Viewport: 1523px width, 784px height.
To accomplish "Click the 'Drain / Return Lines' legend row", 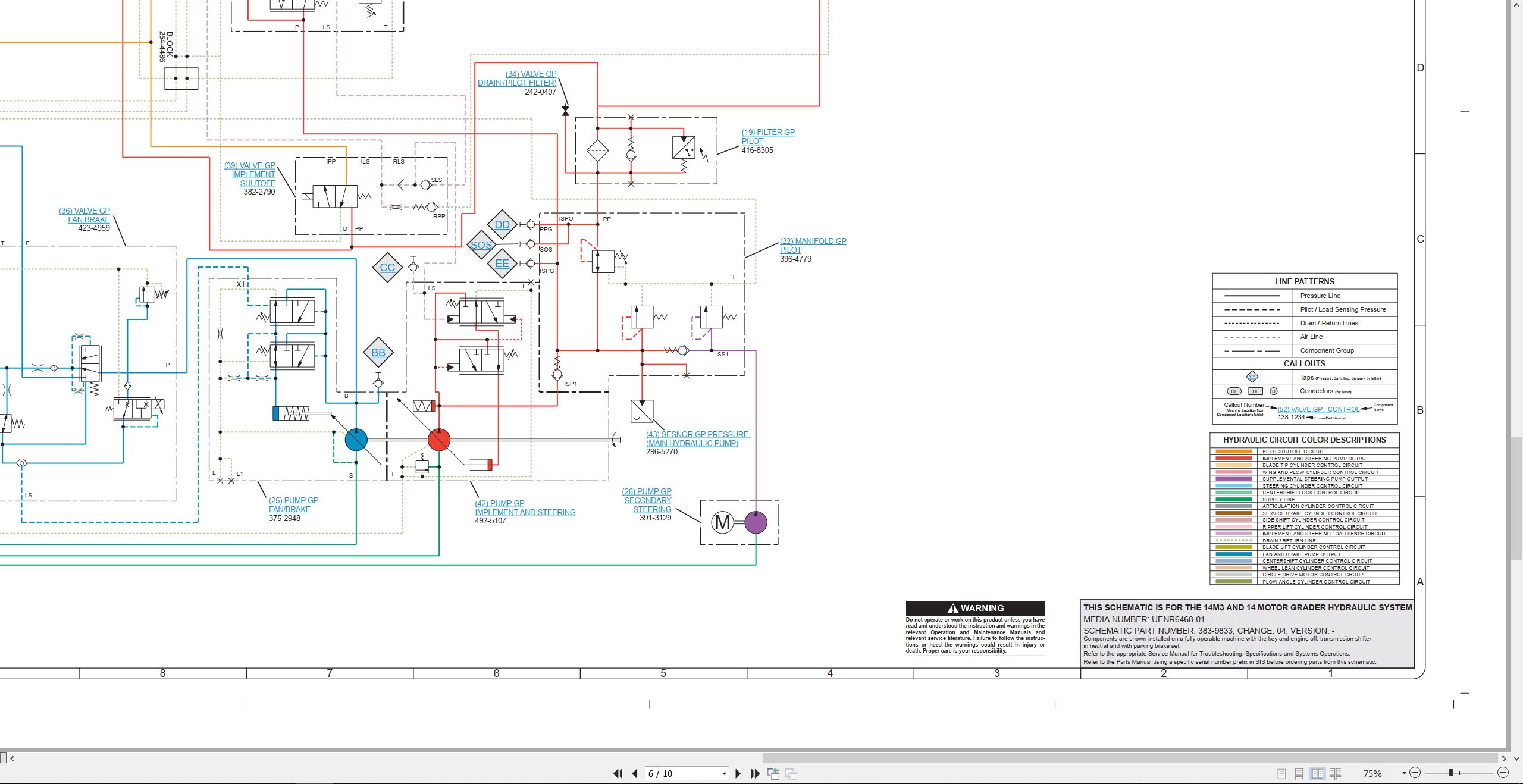I will click(1305, 323).
